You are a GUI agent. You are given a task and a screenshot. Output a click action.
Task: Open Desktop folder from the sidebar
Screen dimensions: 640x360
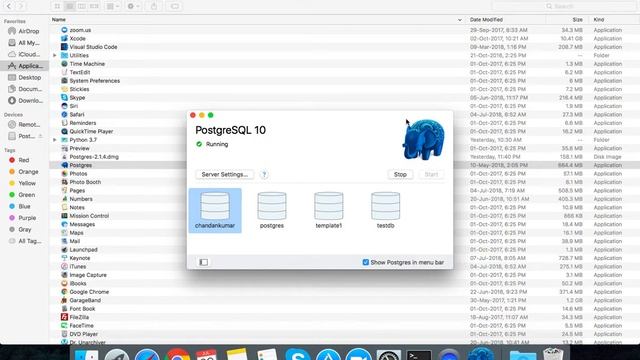[x=24, y=77]
